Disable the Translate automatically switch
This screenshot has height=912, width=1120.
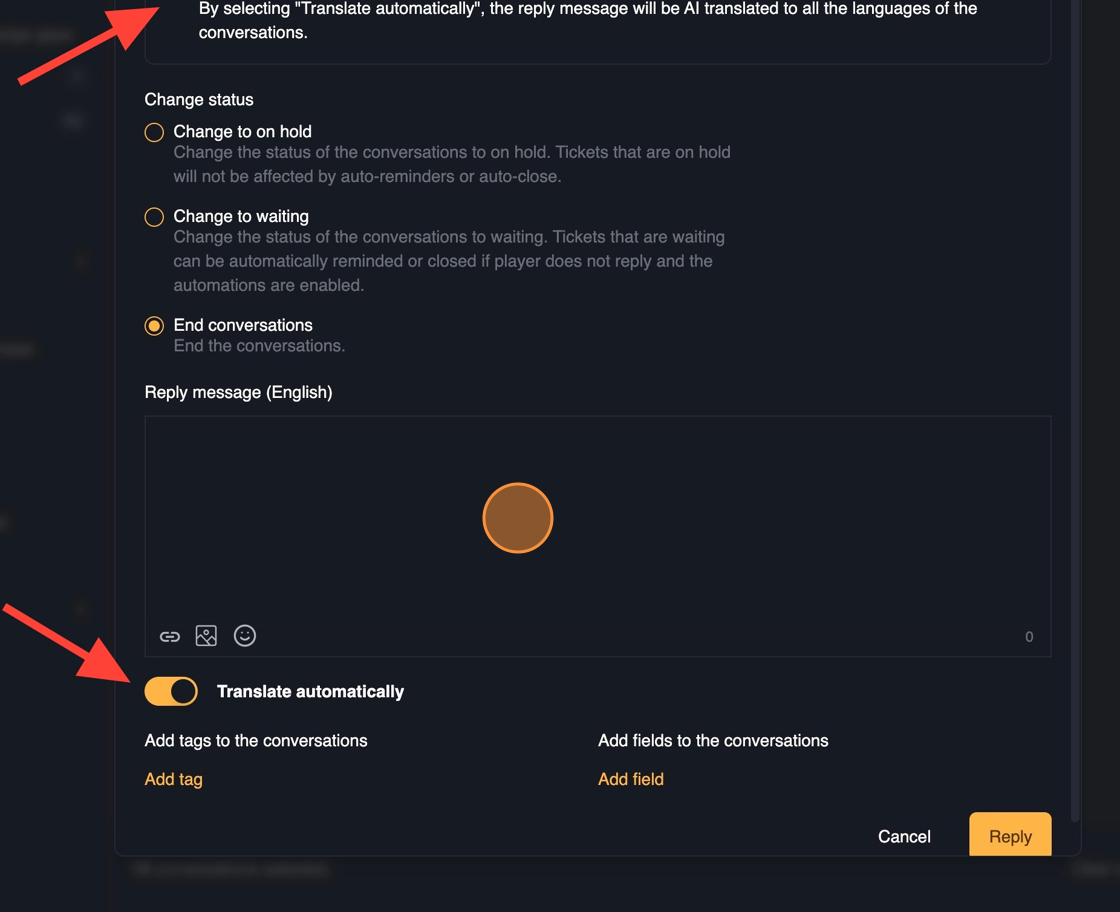[x=171, y=691]
